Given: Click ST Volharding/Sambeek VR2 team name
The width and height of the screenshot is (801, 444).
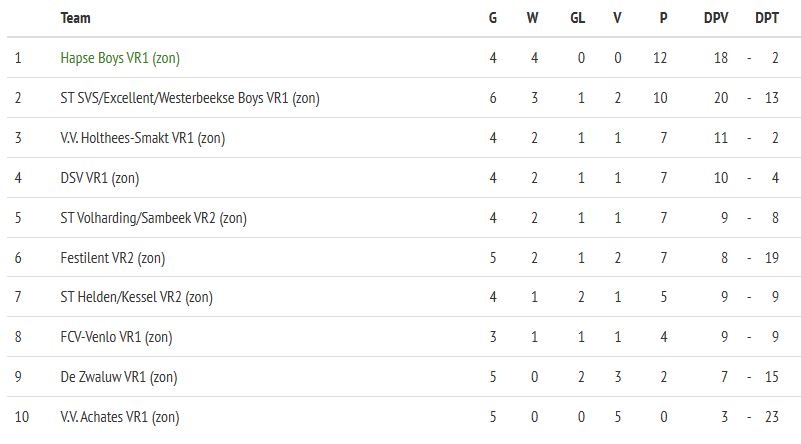Looking at the screenshot, I should click(153, 218).
